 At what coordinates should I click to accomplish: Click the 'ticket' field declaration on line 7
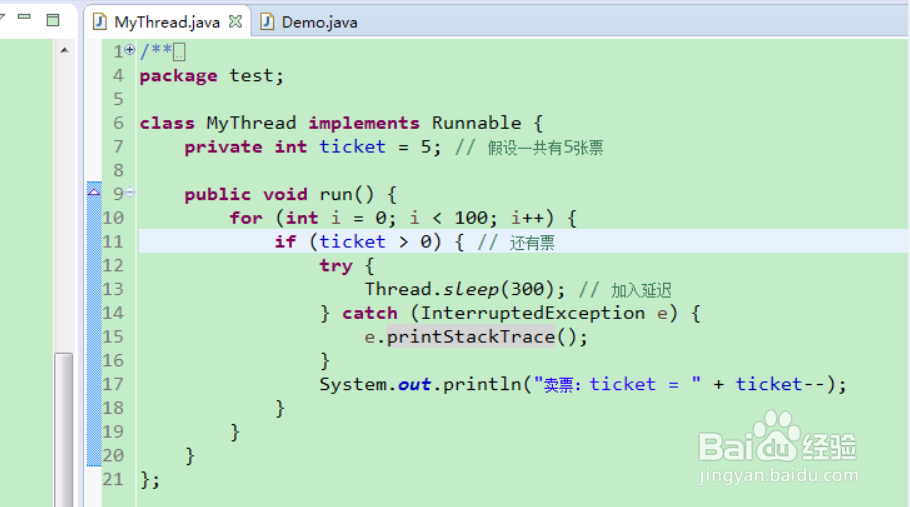tap(352, 147)
